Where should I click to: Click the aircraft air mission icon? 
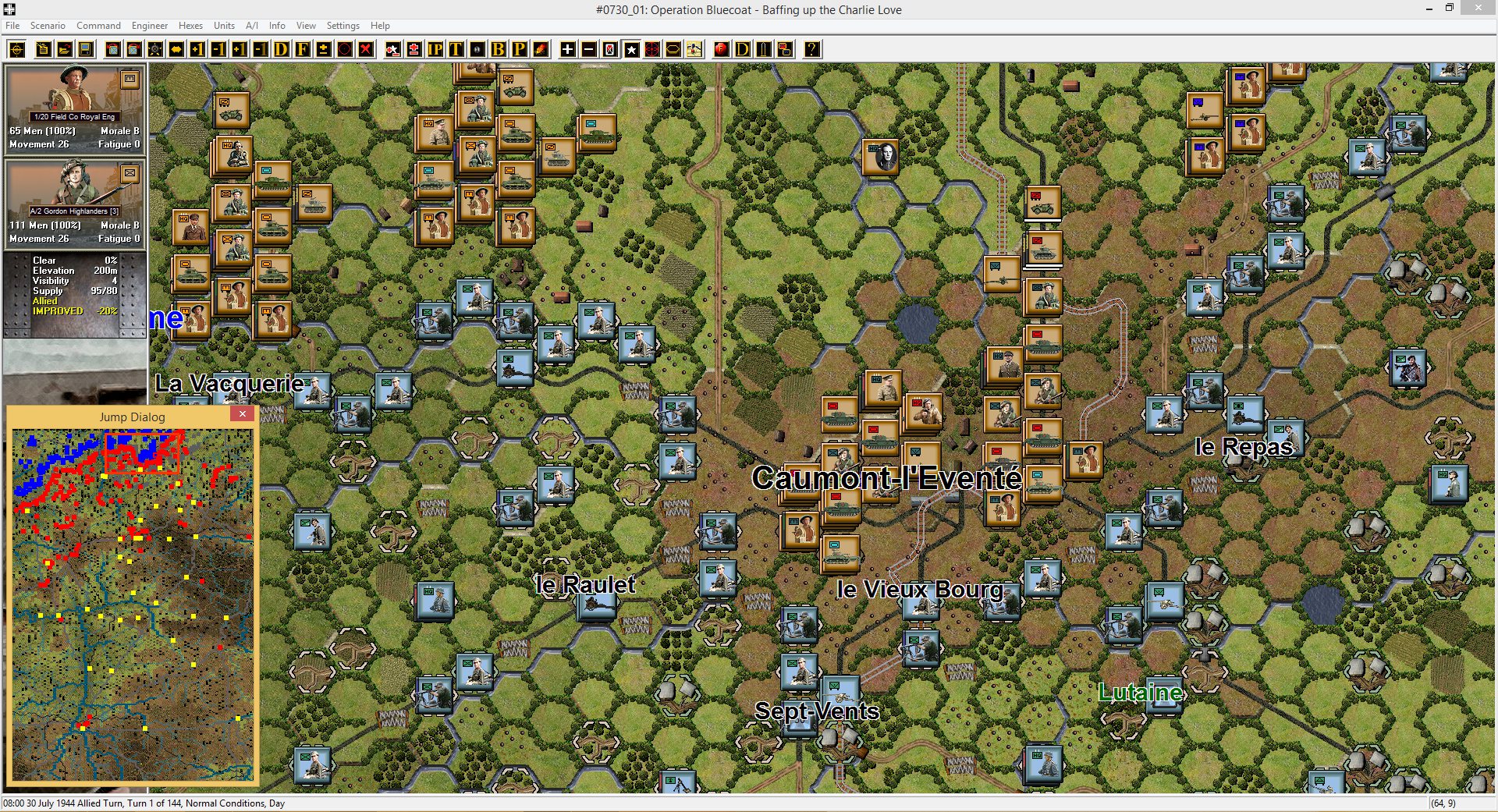tap(694, 50)
